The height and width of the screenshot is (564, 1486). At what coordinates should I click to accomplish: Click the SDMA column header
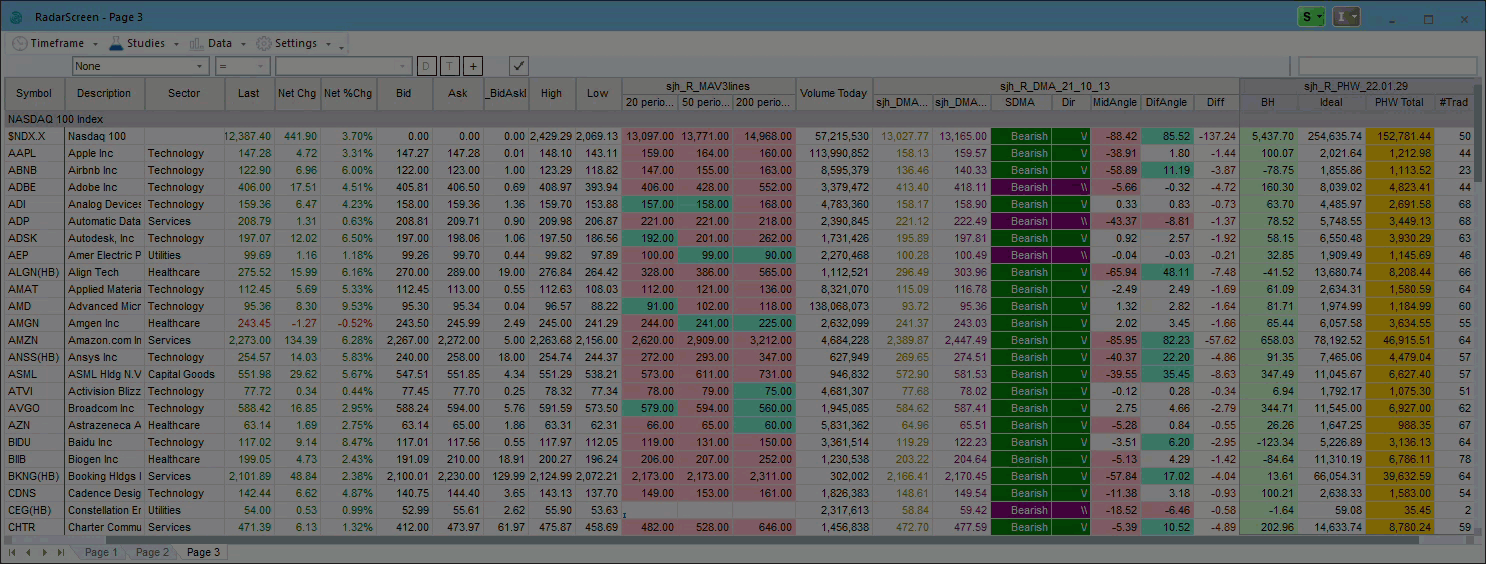pos(1020,102)
